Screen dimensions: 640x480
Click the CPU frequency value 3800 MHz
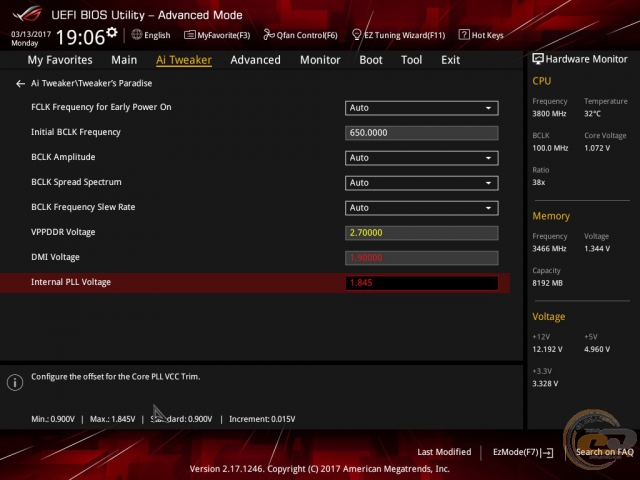pyautogui.click(x=549, y=114)
